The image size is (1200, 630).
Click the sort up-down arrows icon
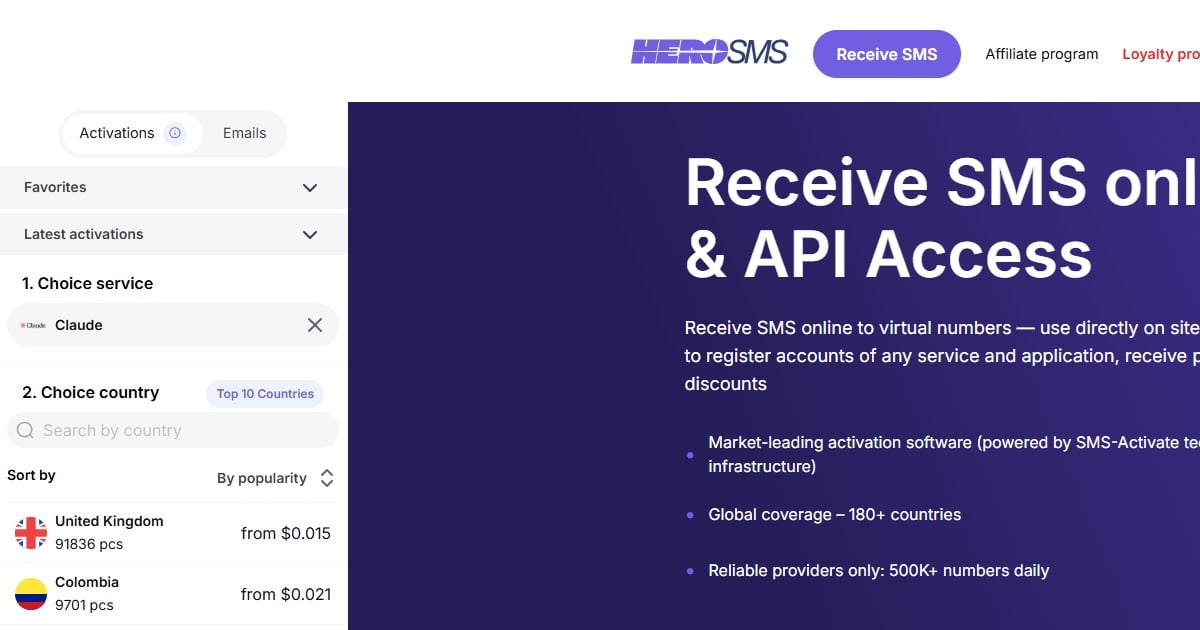coord(327,478)
